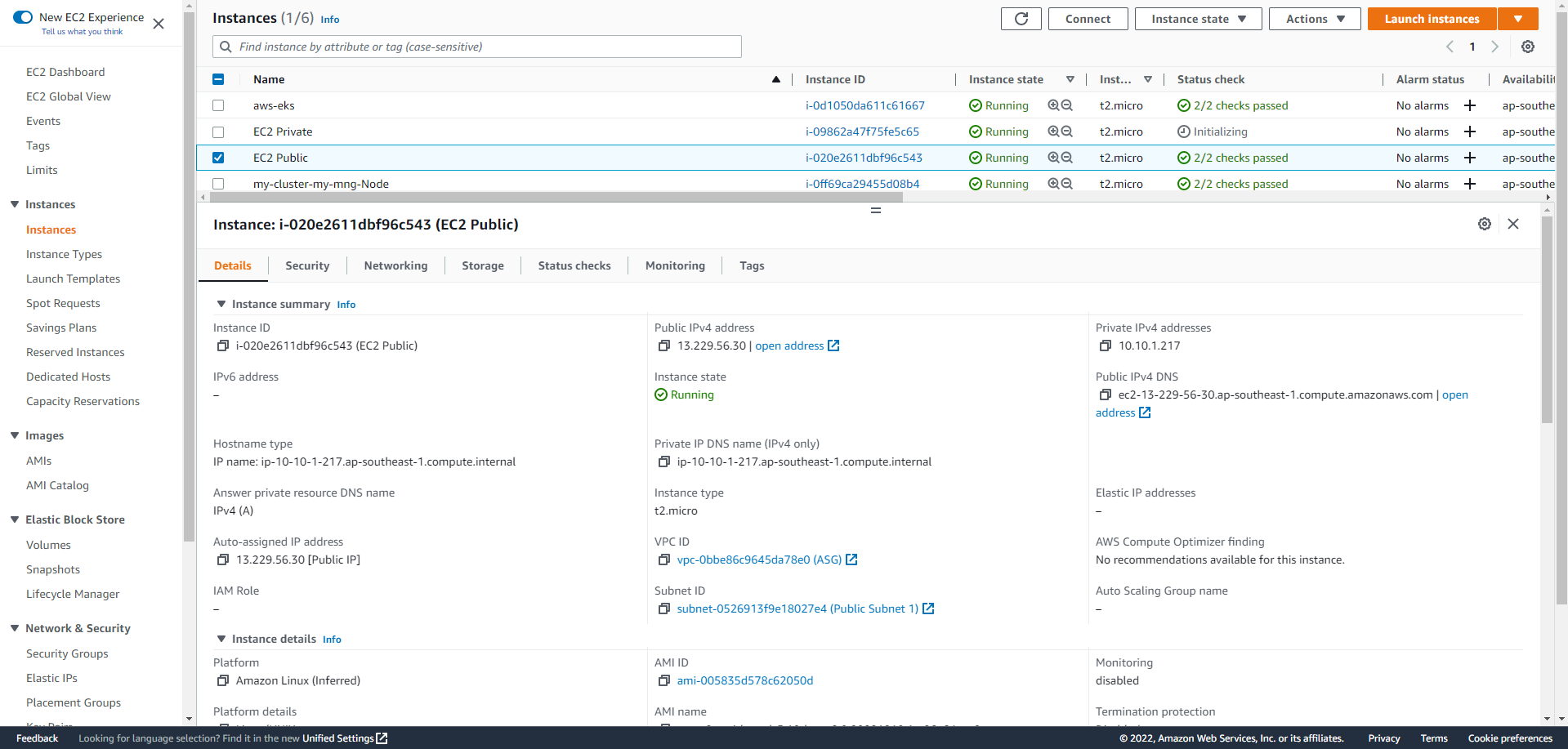Open VPC link vpc-0bbe86c9645da78e0 (ASG)
Screen dimensions: 1568x749
point(759,560)
